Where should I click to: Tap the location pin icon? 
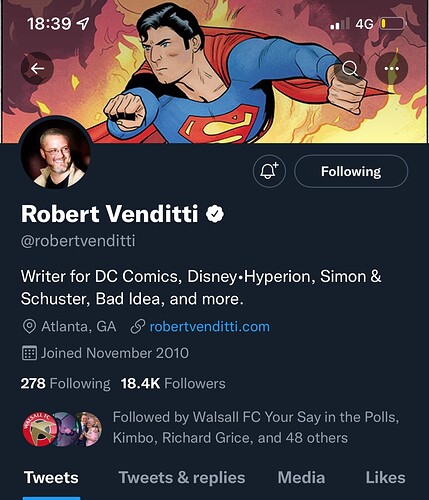pos(29,327)
